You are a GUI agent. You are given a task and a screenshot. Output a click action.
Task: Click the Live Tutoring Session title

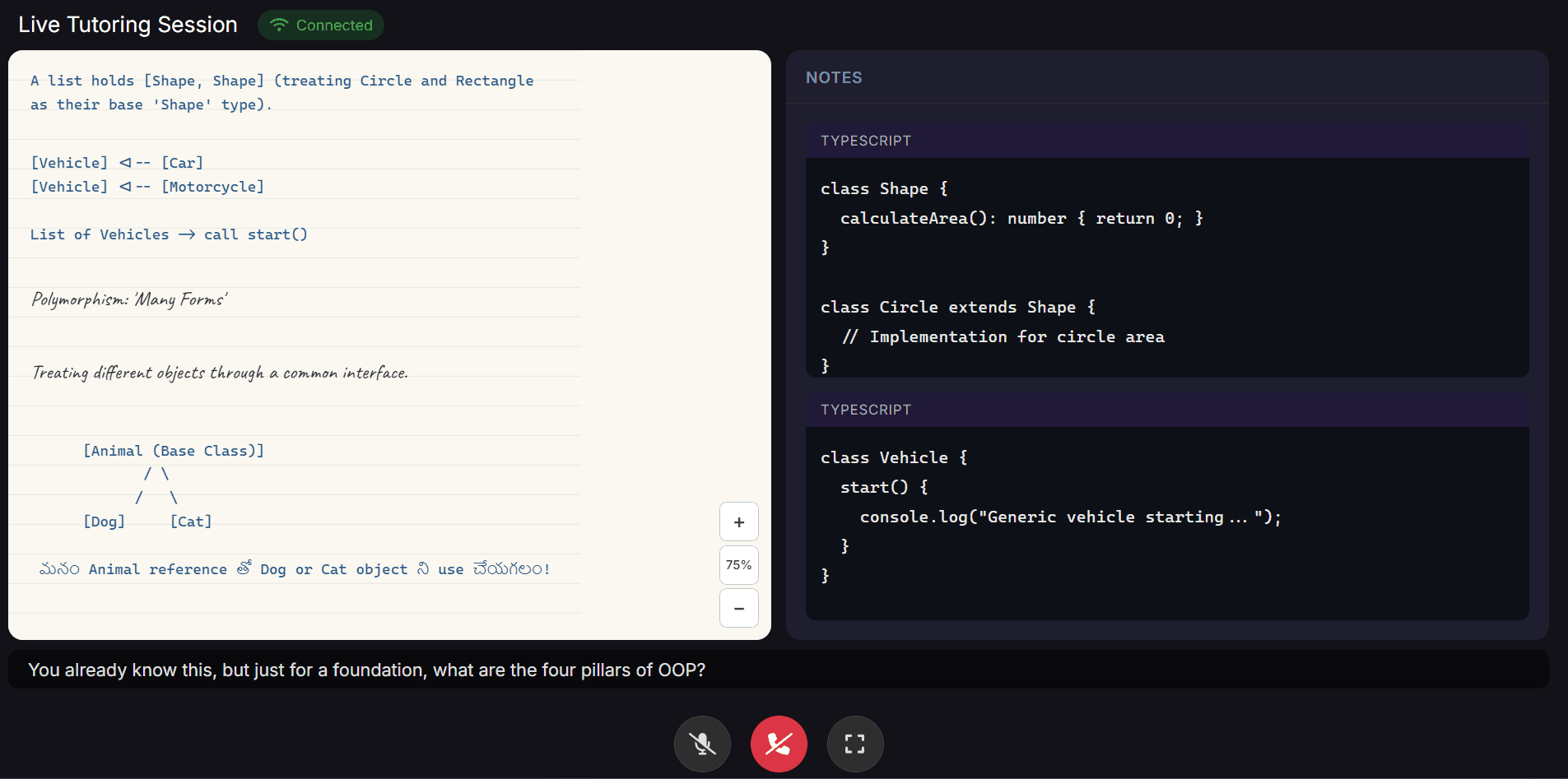(128, 24)
